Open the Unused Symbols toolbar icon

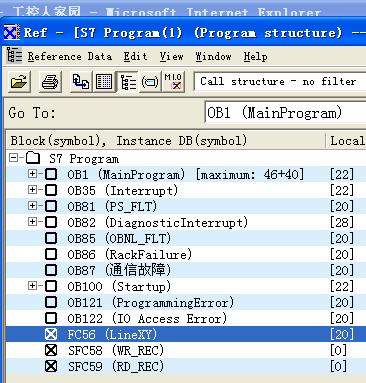tap(150, 82)
